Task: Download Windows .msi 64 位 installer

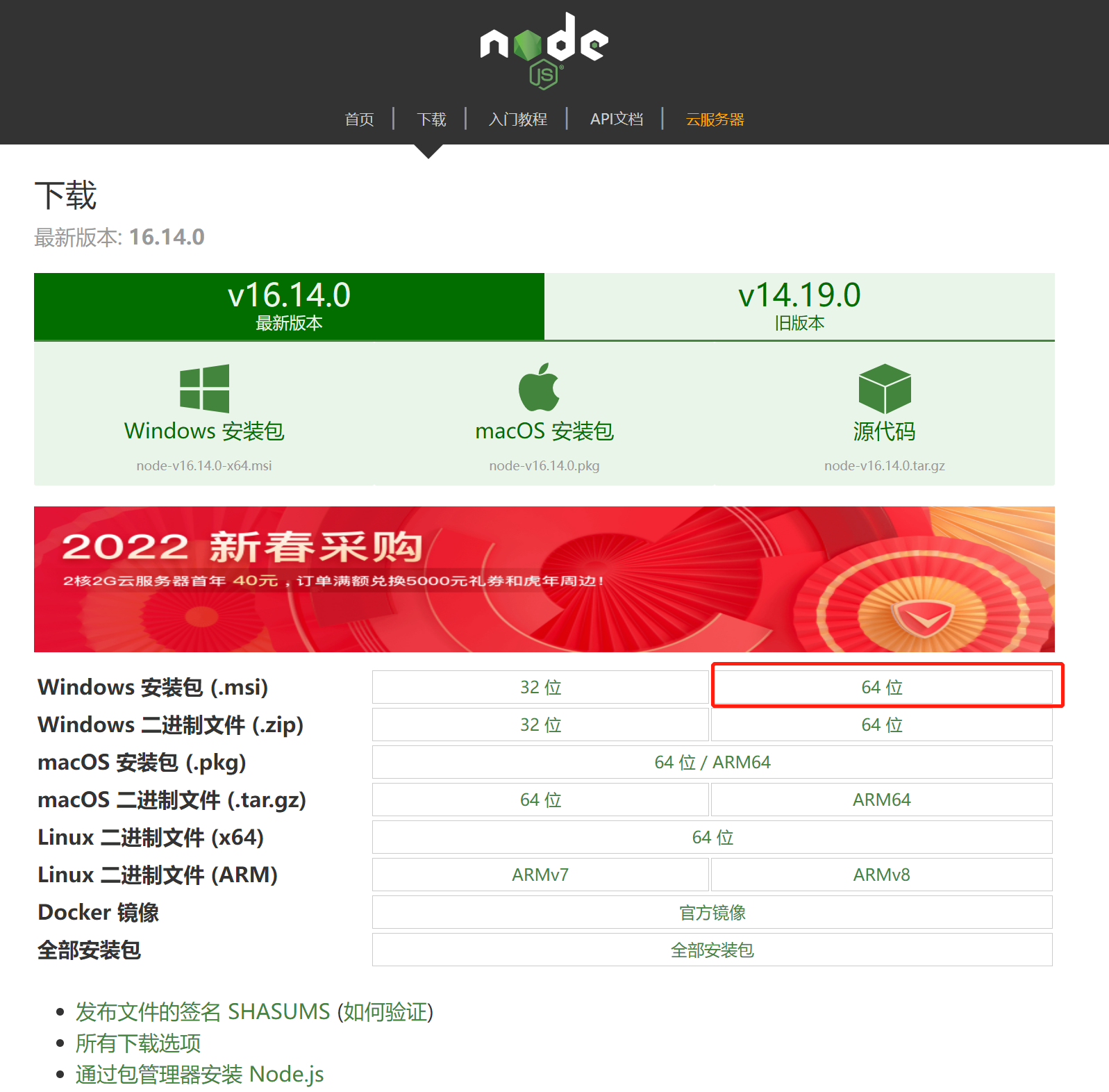Action: tap(882, 687)
